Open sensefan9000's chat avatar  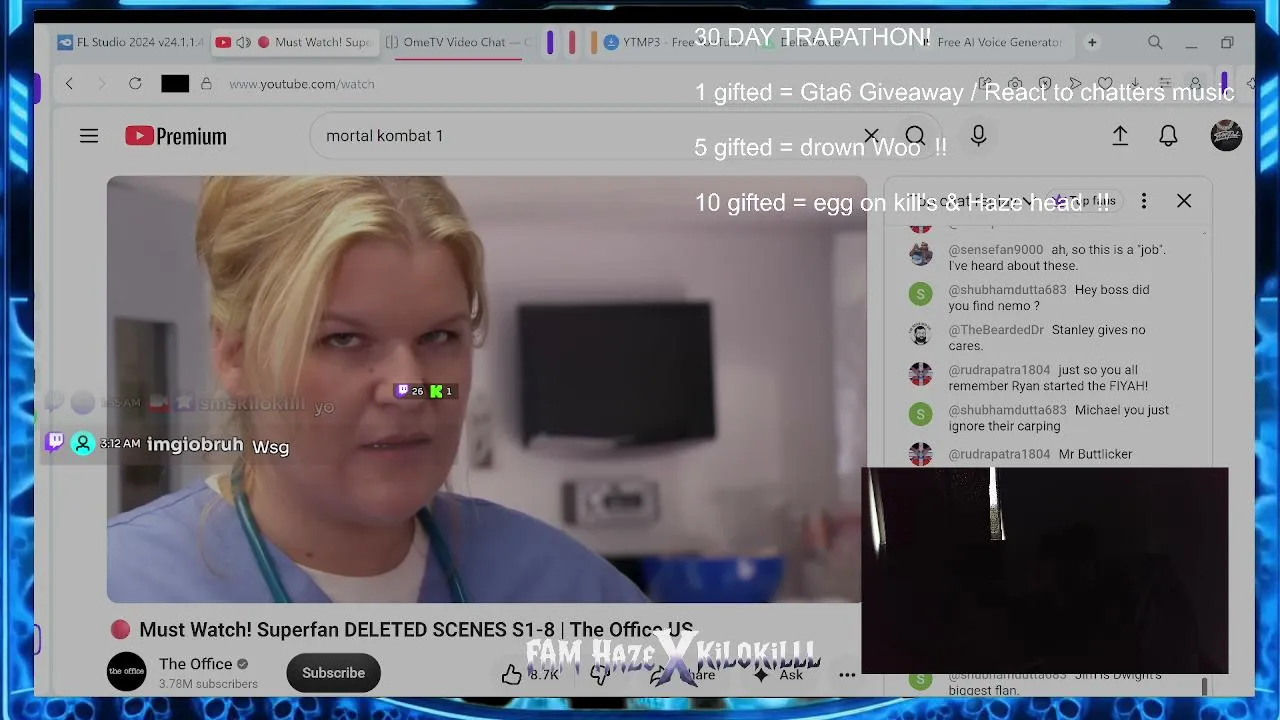coord(920,254)
